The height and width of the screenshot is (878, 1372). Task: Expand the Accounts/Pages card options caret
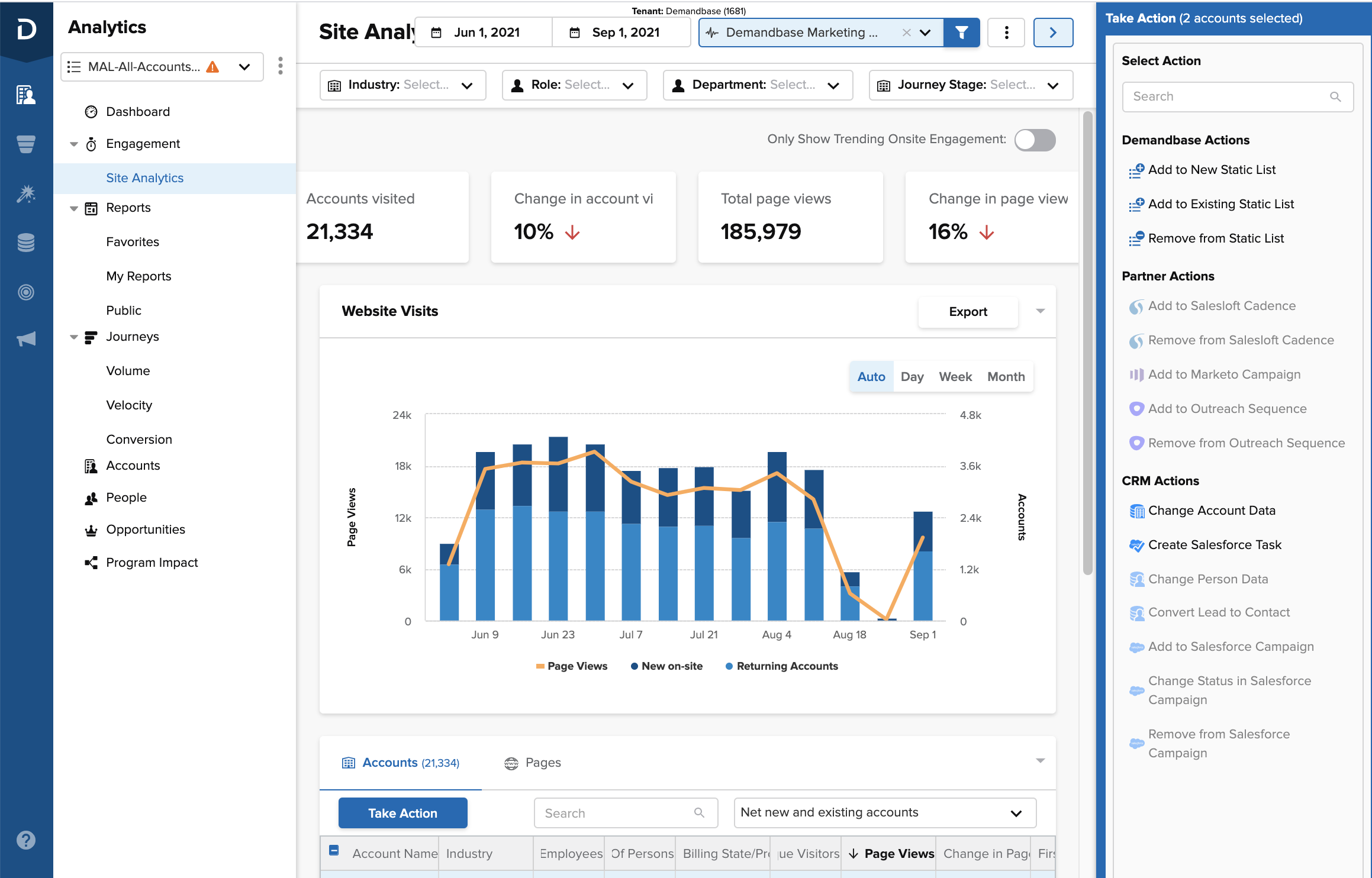coord(1040,761)
